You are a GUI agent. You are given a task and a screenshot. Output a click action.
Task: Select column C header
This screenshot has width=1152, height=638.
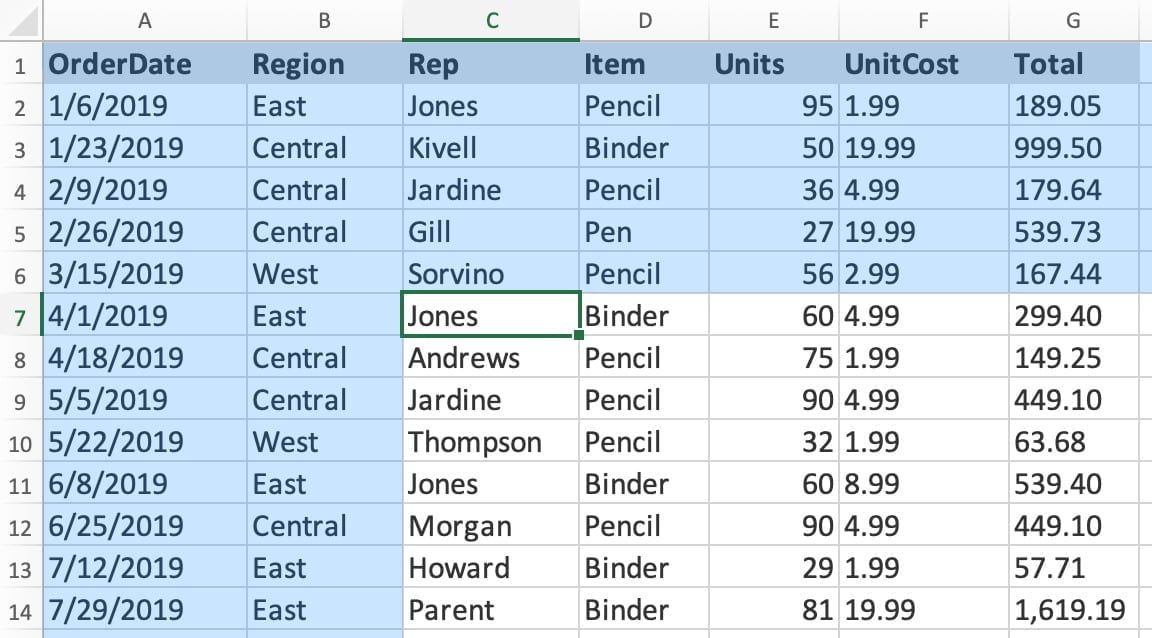pos(490,20)
